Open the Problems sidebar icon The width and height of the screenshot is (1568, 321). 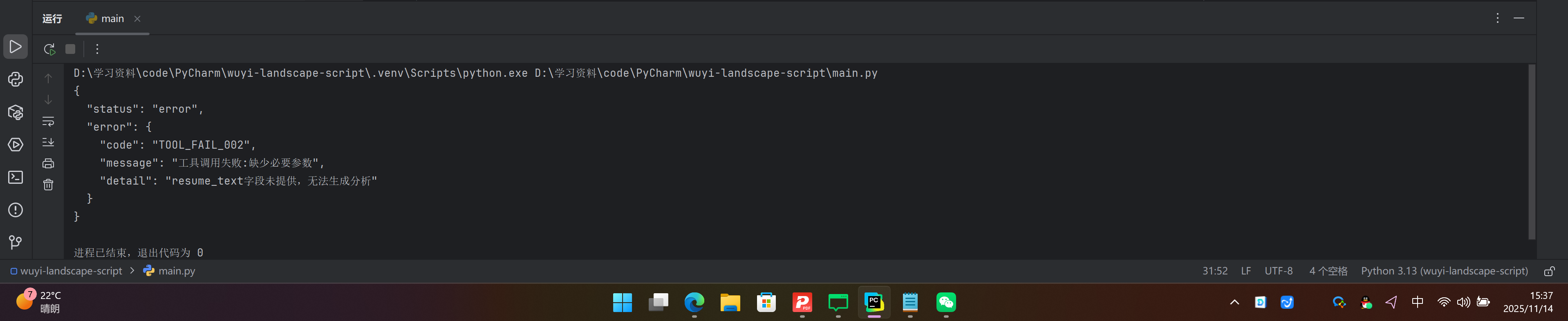tap(15, 210)
